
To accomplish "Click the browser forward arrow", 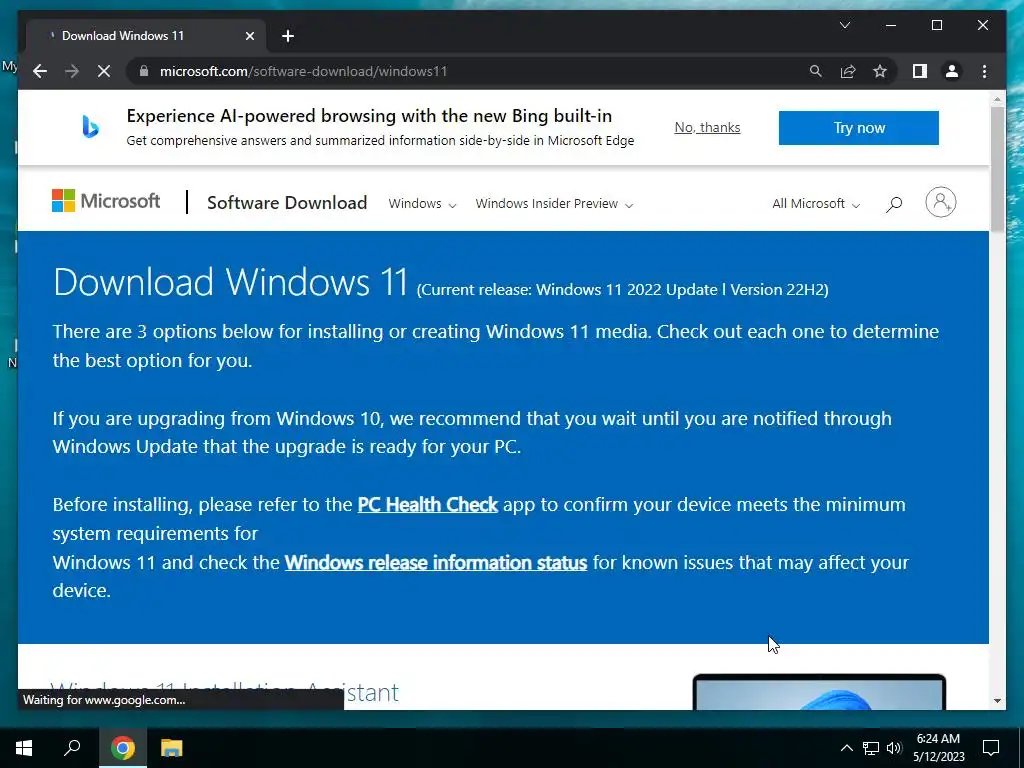I will (72, 71).
